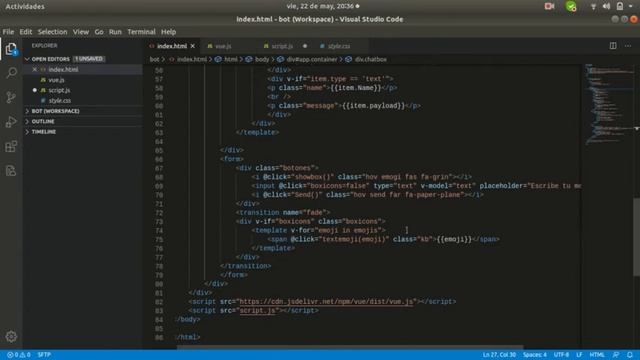Open the clock and calendar in top bar
The width and height of the screenshot is (640, 360).
pyautogui.click(x=322, y=6)
